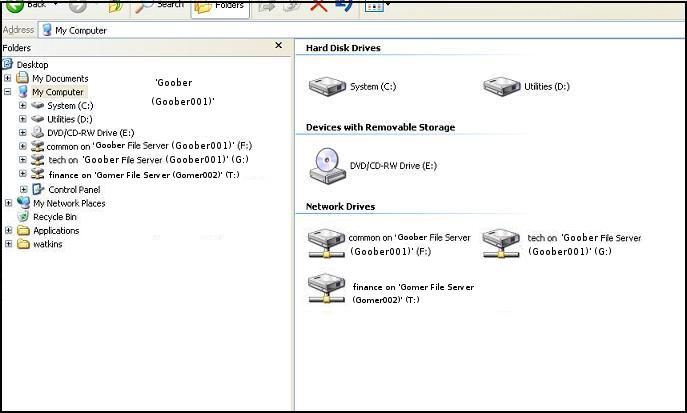
Task: Expand the Control Panel tree node
Action: tap(23, 189)
